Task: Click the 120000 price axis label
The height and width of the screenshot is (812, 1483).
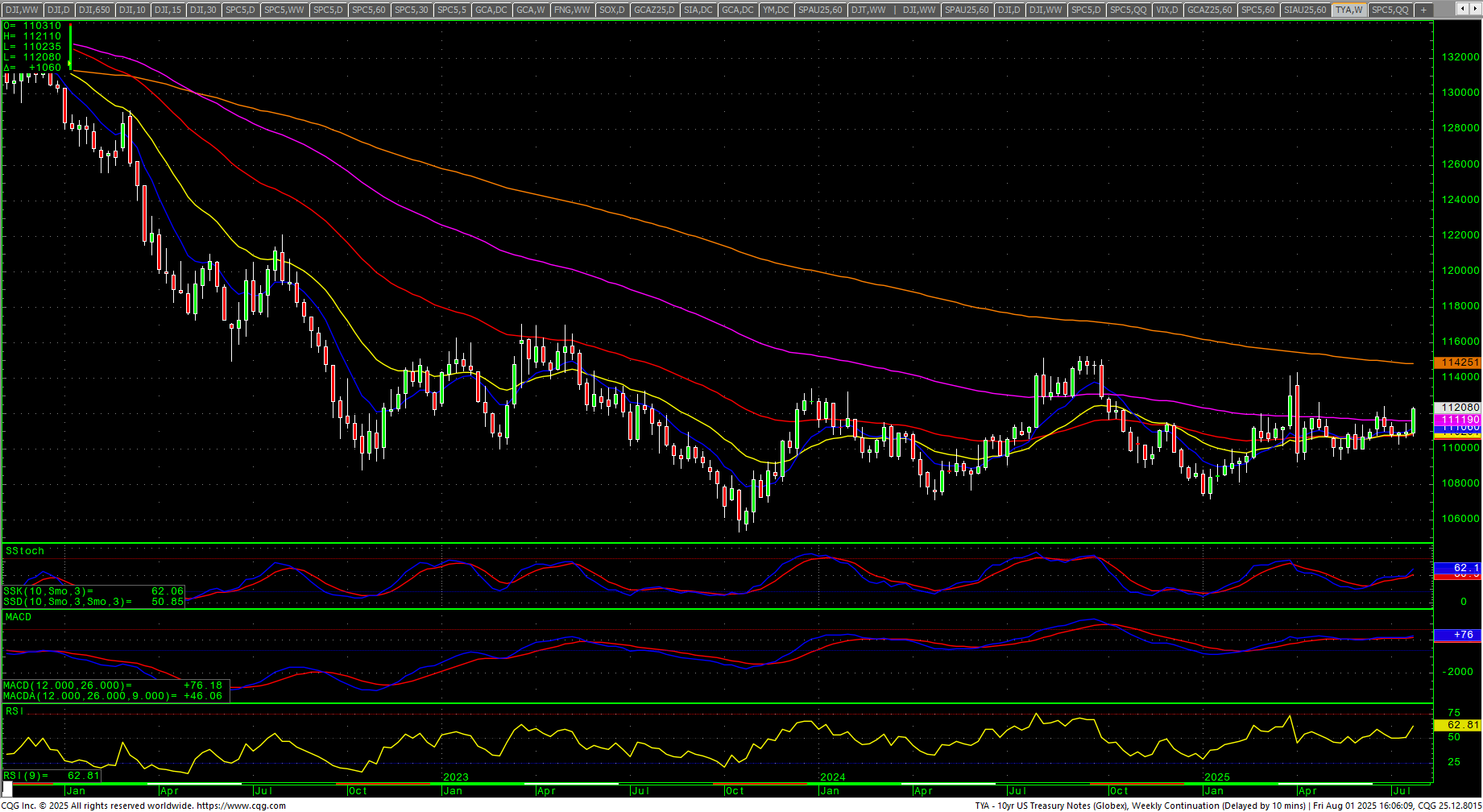Action: [1460, 271]
